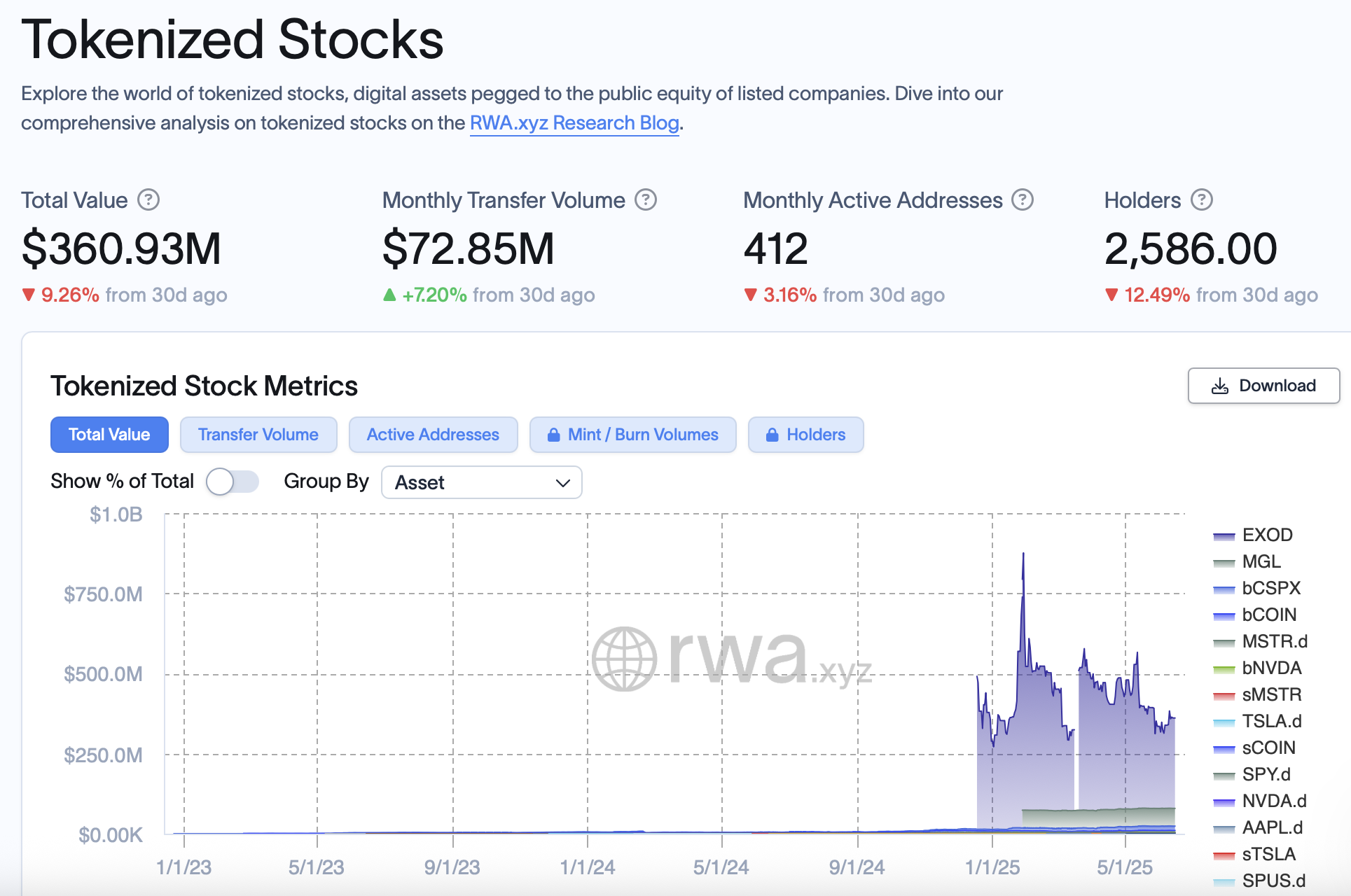This screenshot has height=896, width=1351.
Task: Select the Total Value tab
Action: [x=109, y=435]
